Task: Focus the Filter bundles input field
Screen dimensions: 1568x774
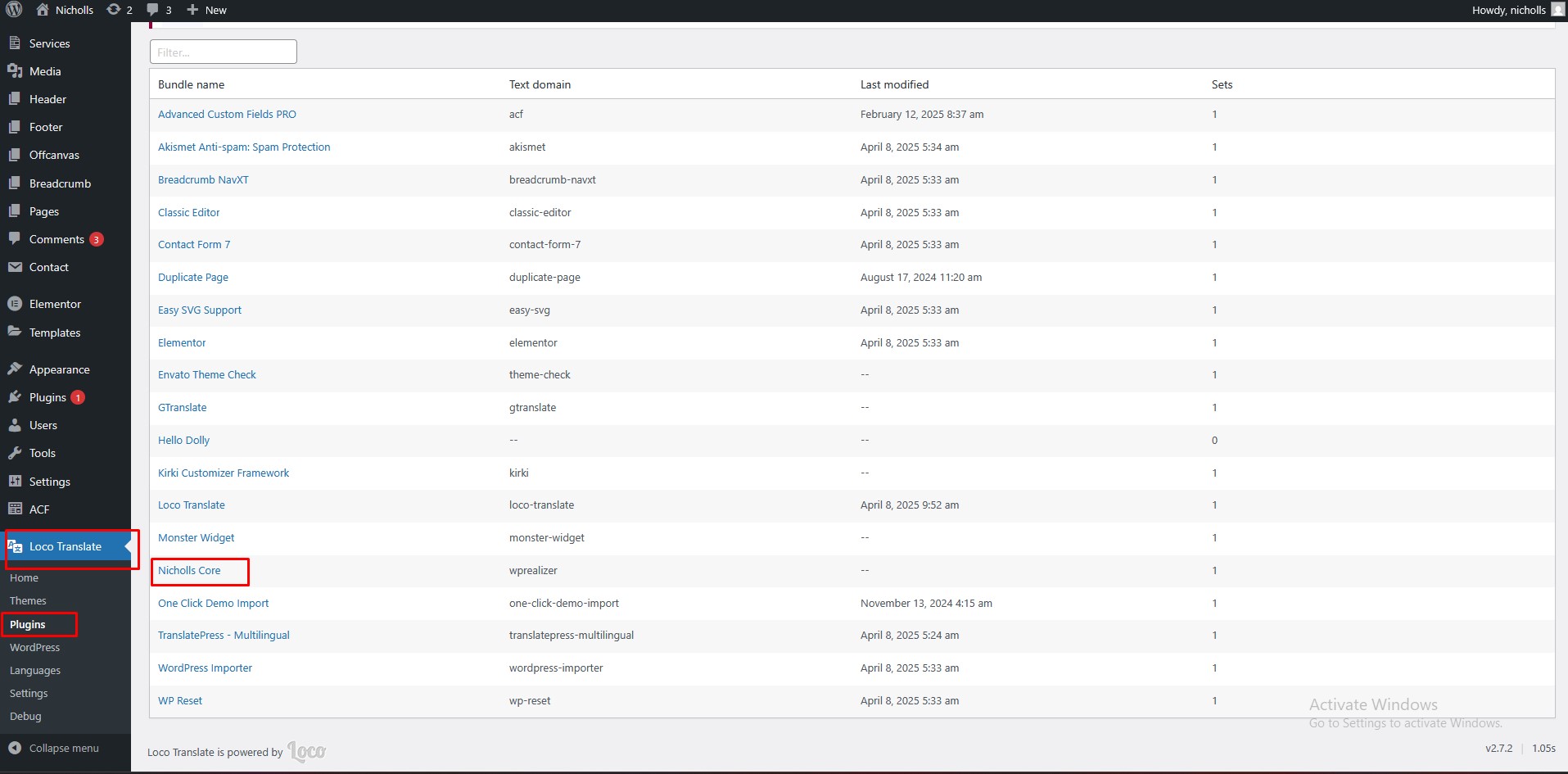Action: pos(224,52)
